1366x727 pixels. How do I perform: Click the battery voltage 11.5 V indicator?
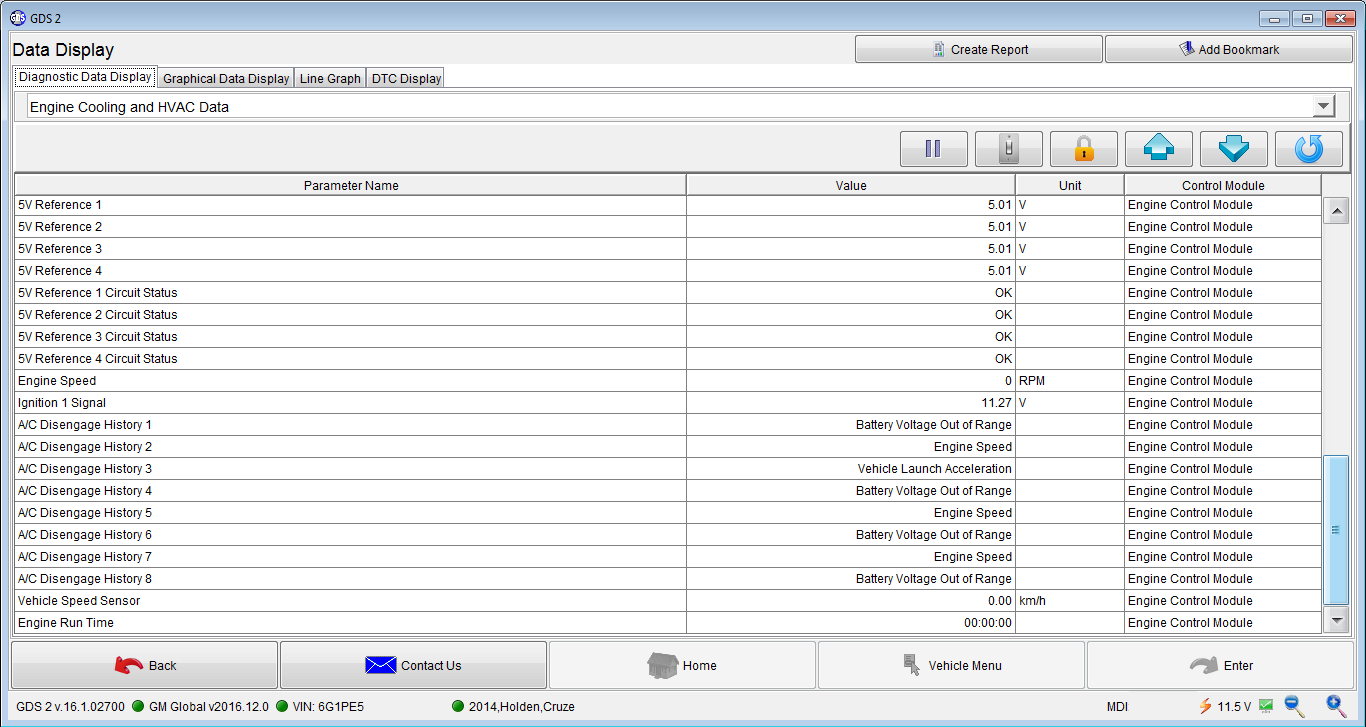pyautogui.click(x=1225, y=707)
